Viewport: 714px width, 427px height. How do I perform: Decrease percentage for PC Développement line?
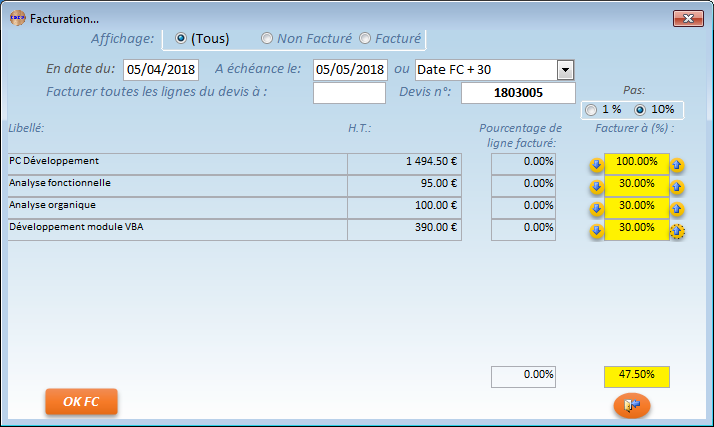[x=596, y=164]
